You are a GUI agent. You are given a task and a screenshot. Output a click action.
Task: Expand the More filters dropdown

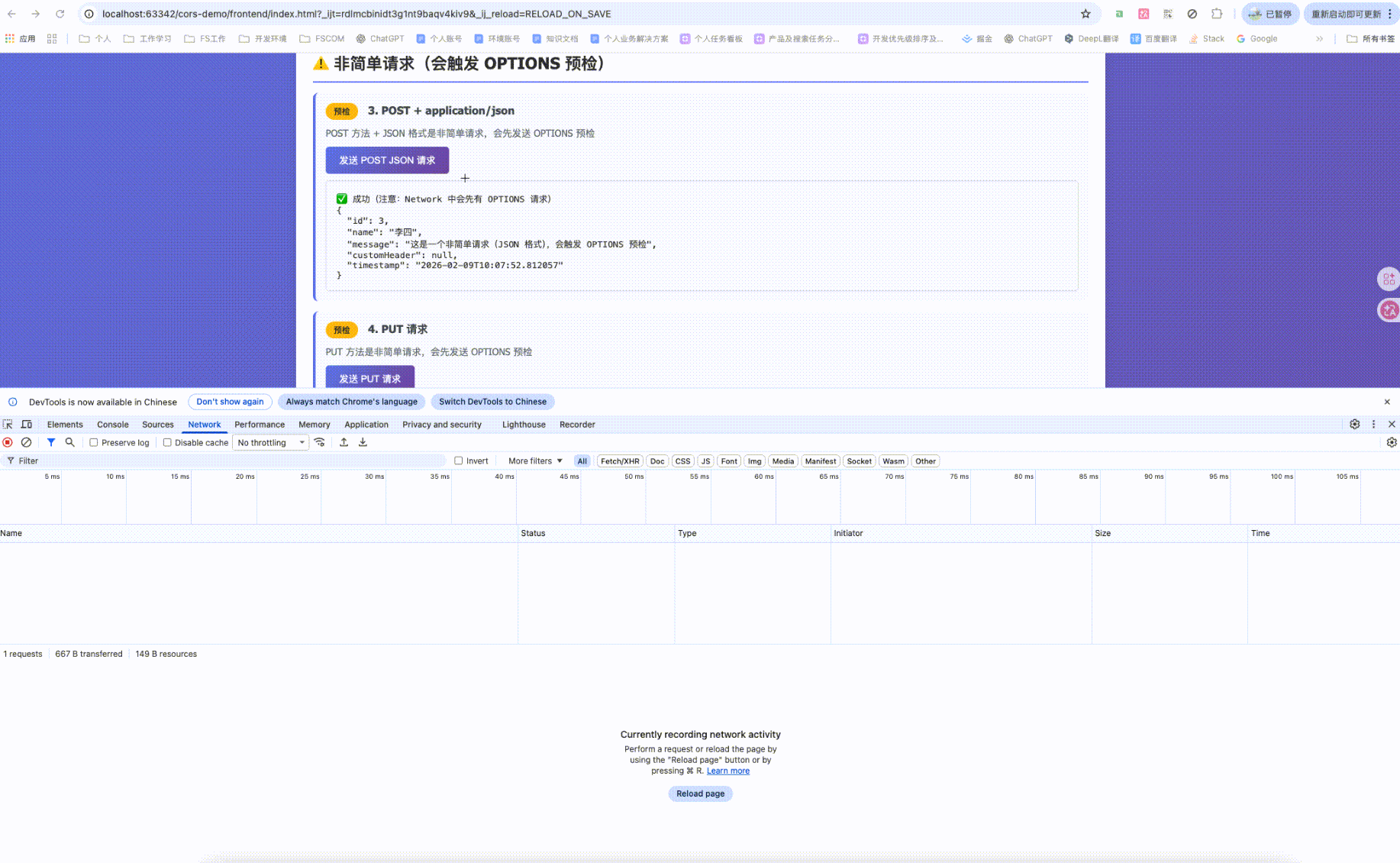pos(535,461)
